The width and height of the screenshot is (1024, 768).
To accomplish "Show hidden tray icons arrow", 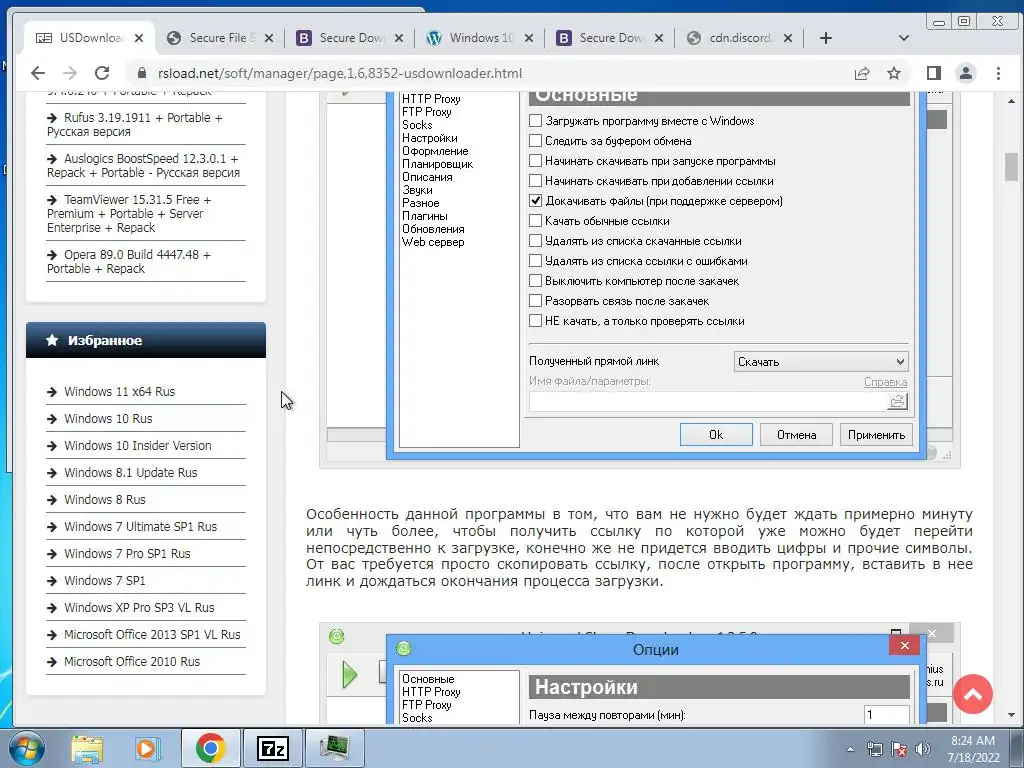I will click(x=850, y=749).
